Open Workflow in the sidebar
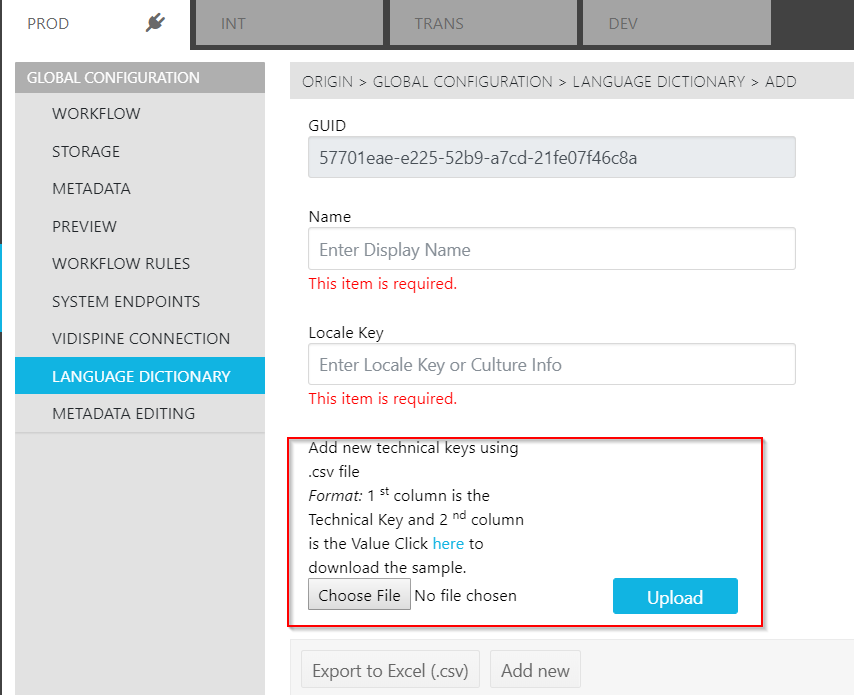The image size is (854, 695). [x=96, y=114]
